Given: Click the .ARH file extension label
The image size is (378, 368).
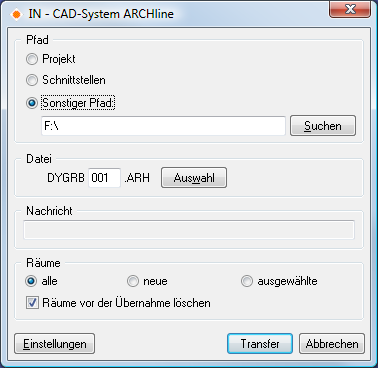Looking at the screenshot, I should (x=137, y=178).
